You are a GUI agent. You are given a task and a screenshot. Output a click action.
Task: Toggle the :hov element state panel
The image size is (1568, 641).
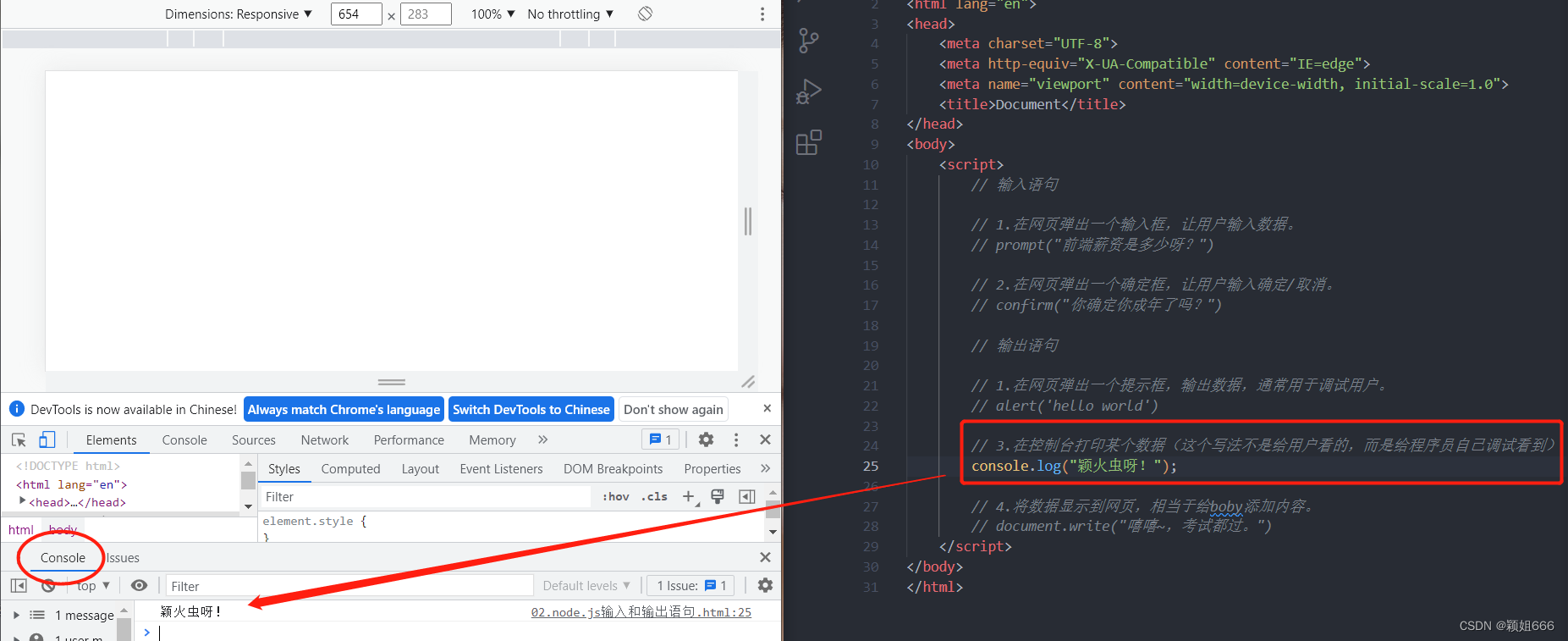point(615,496)
